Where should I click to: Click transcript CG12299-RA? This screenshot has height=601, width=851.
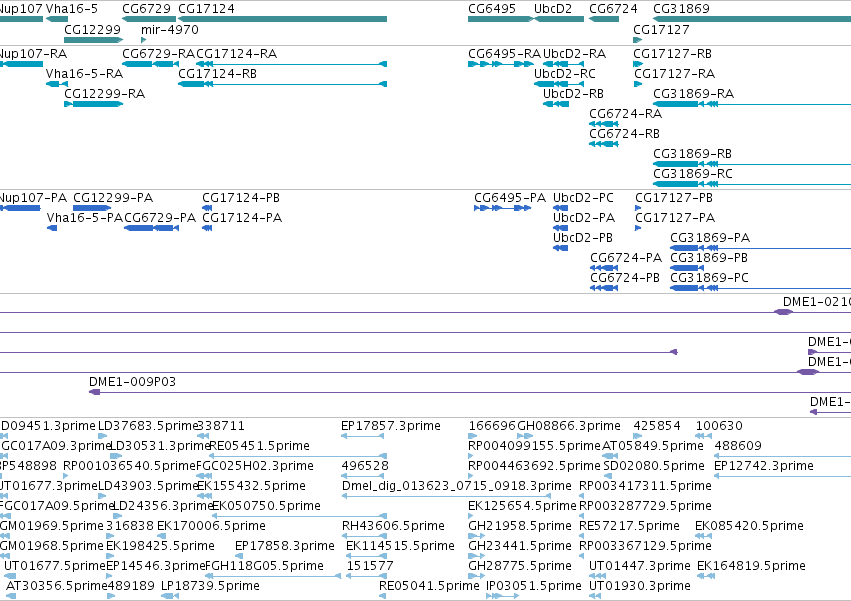coord(93,104)
